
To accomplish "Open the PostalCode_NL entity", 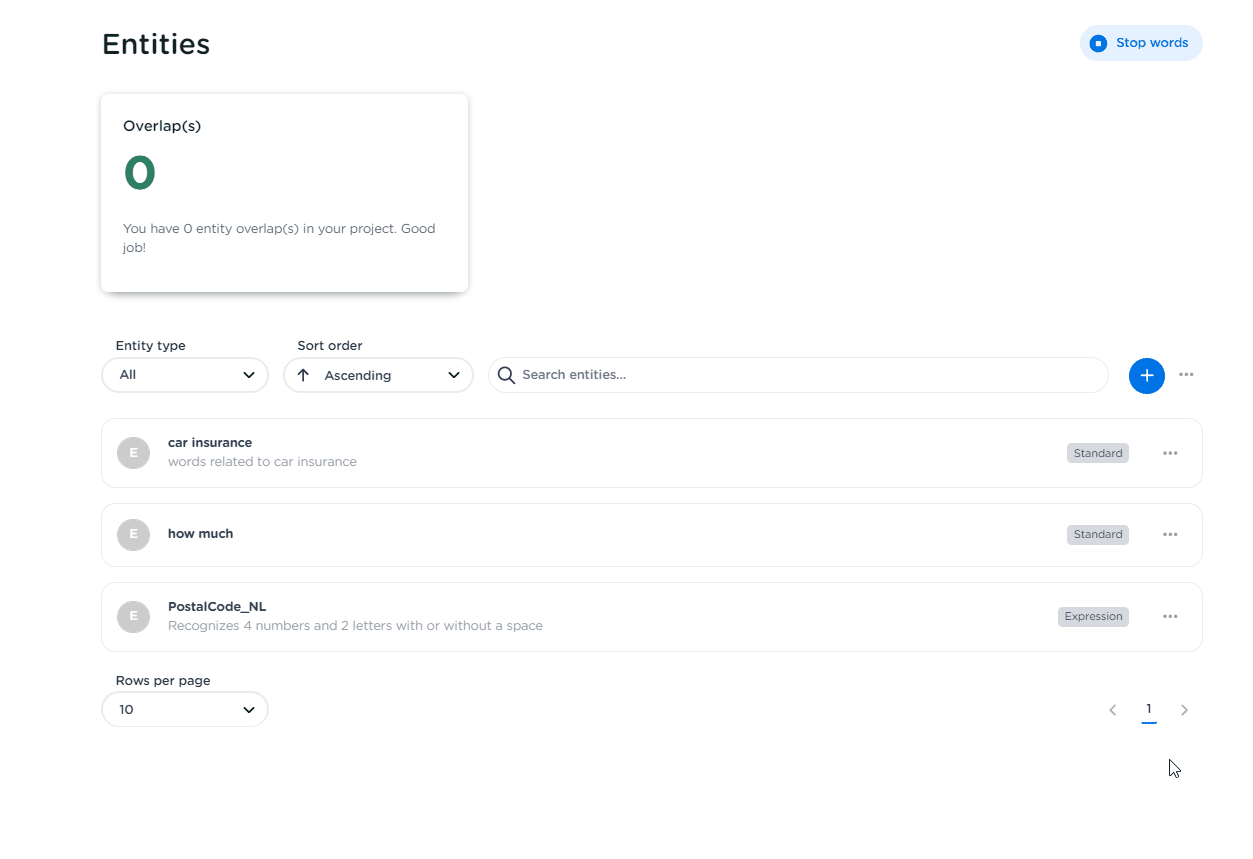I will pos(217,607).
